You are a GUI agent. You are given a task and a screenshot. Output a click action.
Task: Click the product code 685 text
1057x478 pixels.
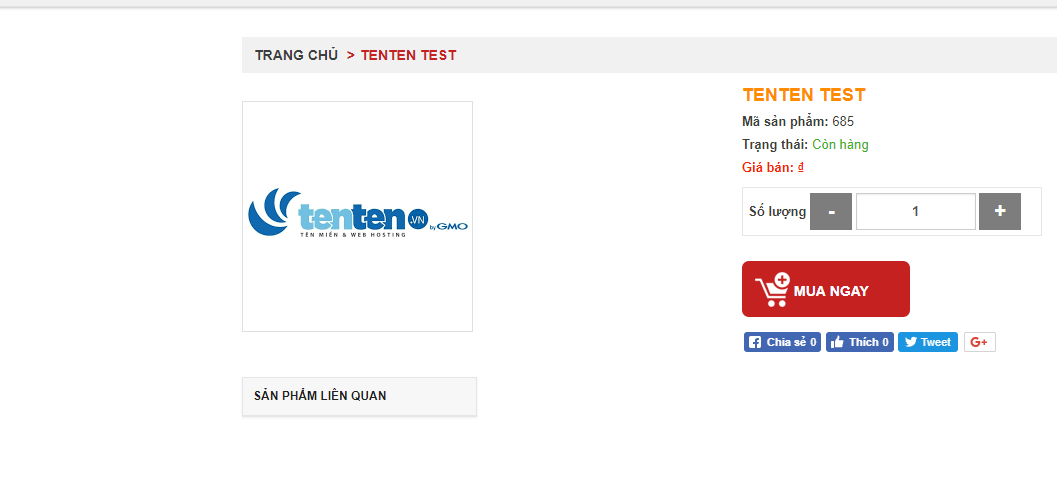tap(843, 122)
